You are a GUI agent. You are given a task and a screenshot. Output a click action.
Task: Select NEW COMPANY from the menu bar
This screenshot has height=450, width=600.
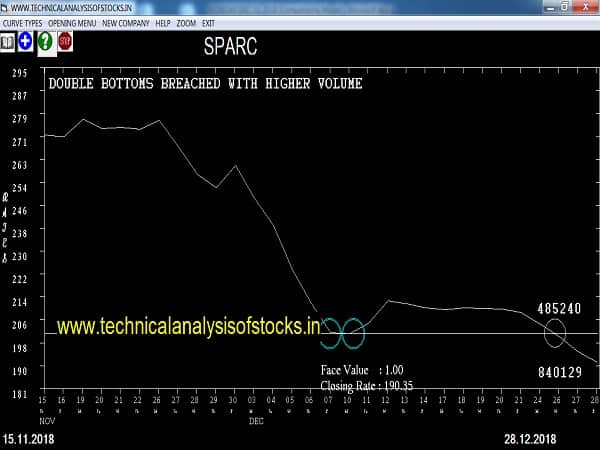(126, 22)
